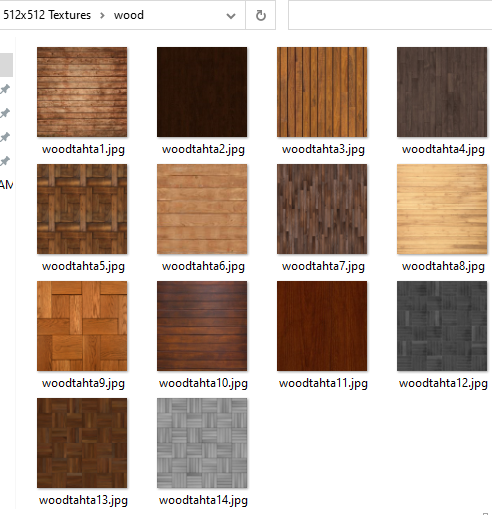
Task: Select the woodtahta4.jpg thumbnail
Action: (x=442, y=92)
